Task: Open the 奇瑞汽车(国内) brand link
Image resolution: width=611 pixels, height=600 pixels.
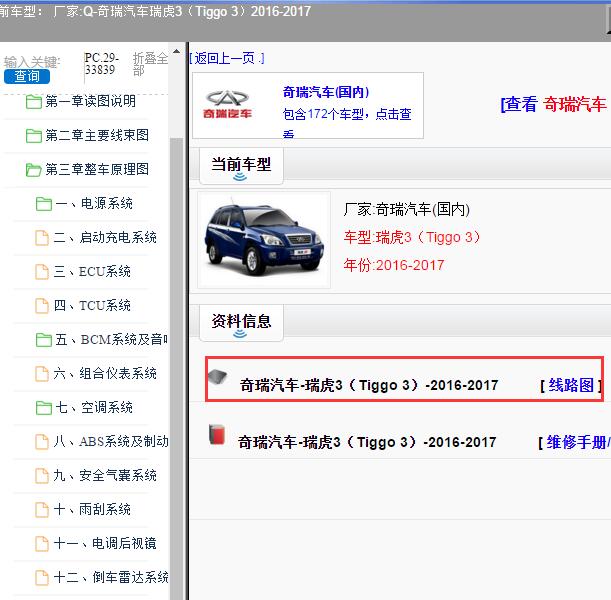Action: click(x=326, y=92)
